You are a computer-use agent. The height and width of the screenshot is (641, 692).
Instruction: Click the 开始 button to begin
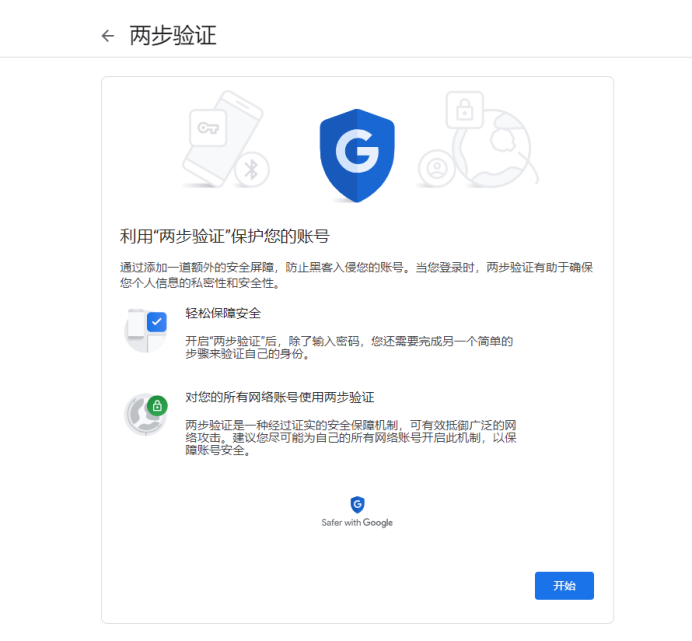[564, 585]
